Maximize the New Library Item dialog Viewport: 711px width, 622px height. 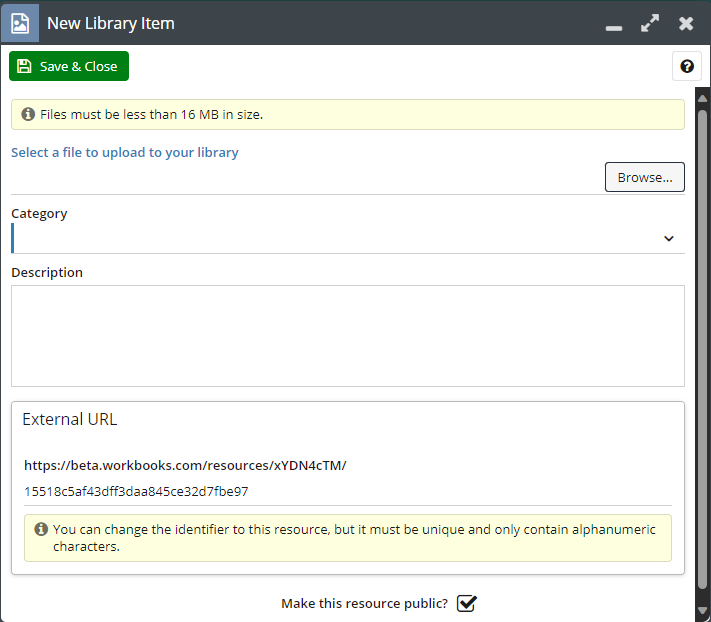[650, 23]
